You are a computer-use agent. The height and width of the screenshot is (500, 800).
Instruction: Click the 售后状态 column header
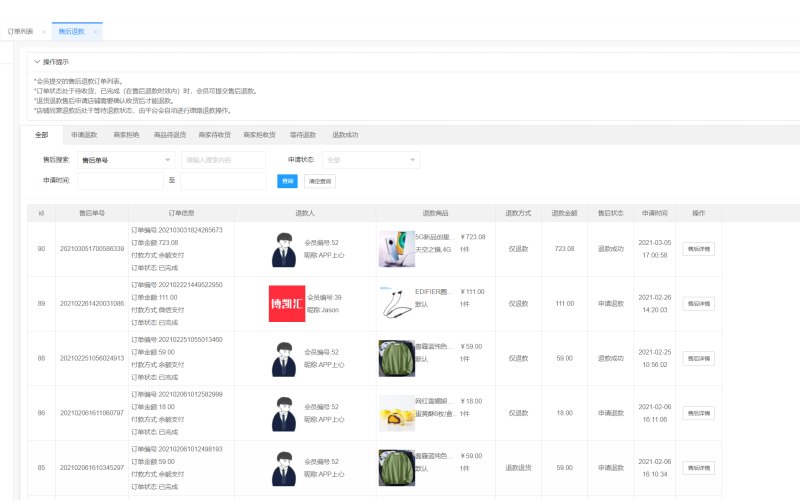pyautogui.click(x=611, y=213)
